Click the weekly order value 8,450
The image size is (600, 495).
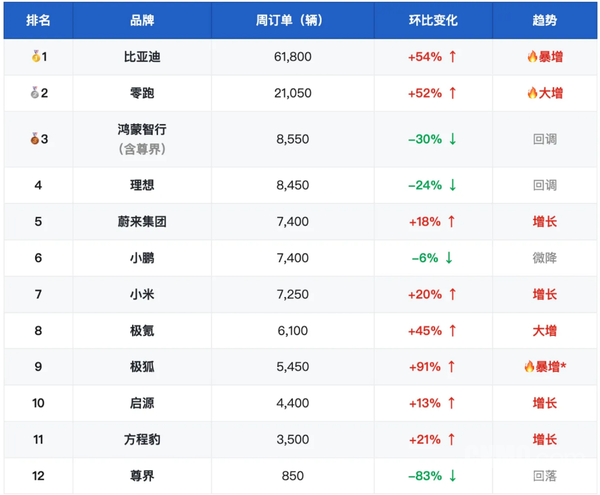coord(293,185)
